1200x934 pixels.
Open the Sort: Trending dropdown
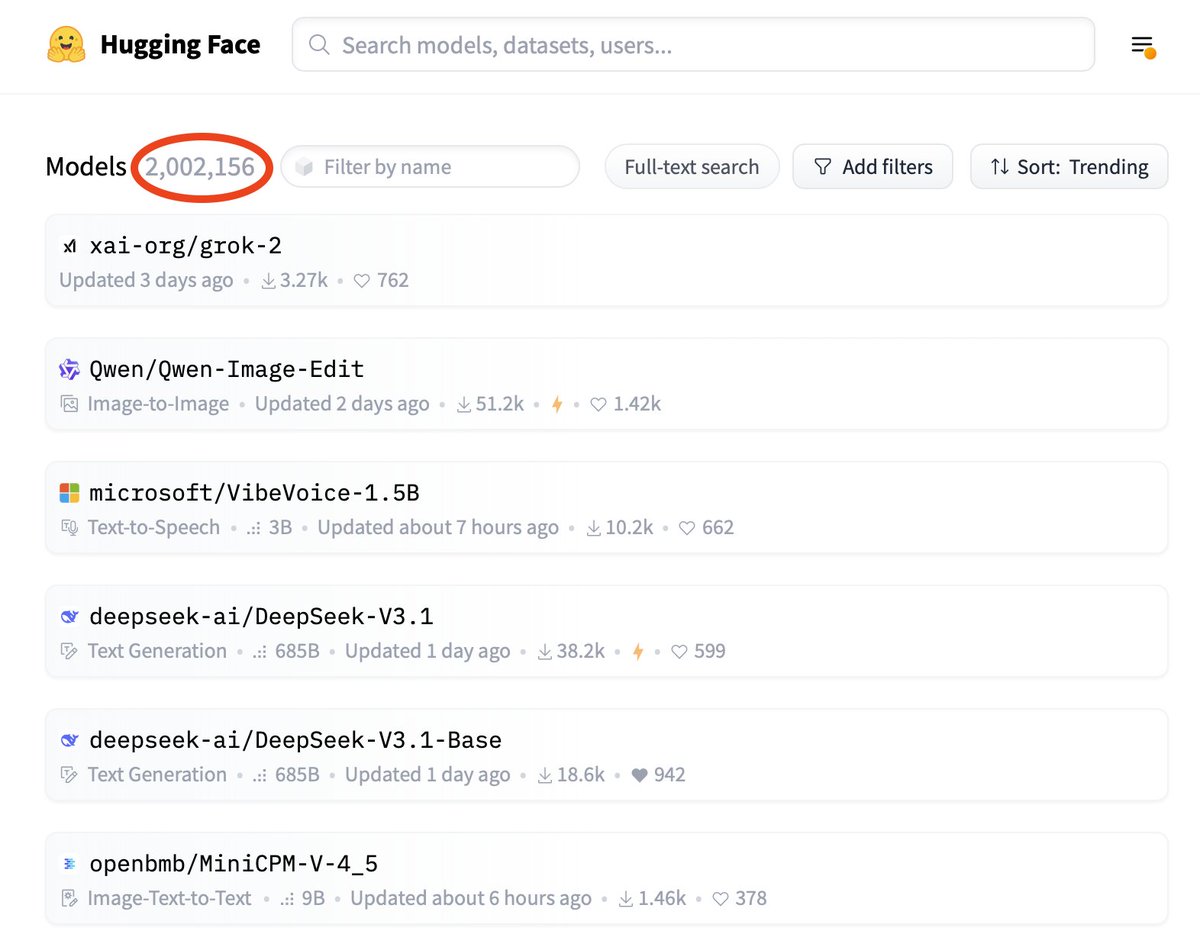1068,167
